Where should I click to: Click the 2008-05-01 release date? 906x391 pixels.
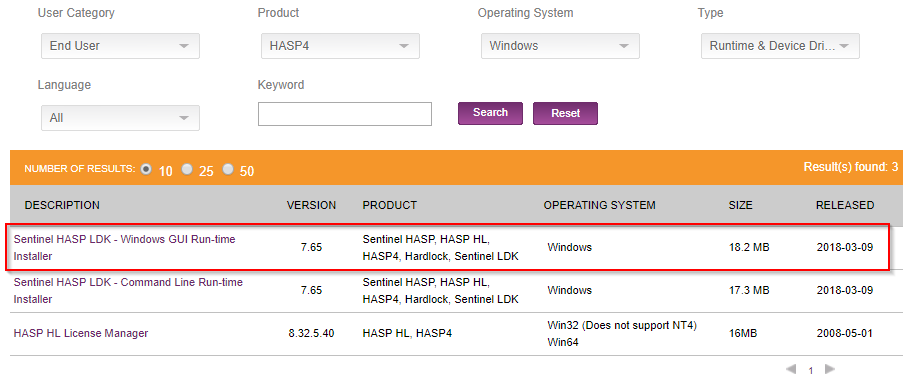coord(845,333)
